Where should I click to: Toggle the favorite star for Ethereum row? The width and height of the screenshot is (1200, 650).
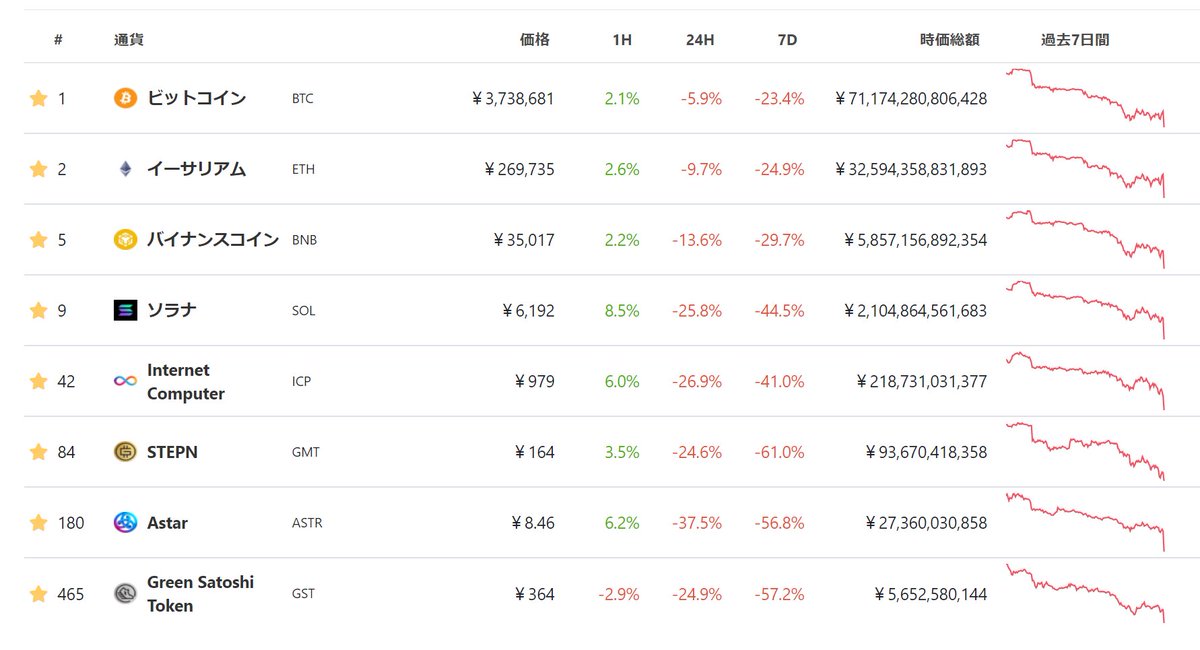click(x=38, y=169)
